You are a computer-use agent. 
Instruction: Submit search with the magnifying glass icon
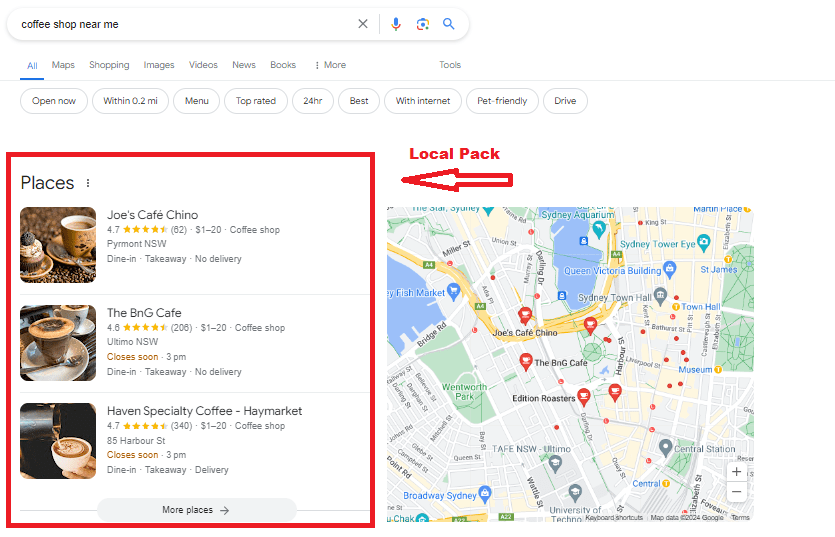point(448,24)
